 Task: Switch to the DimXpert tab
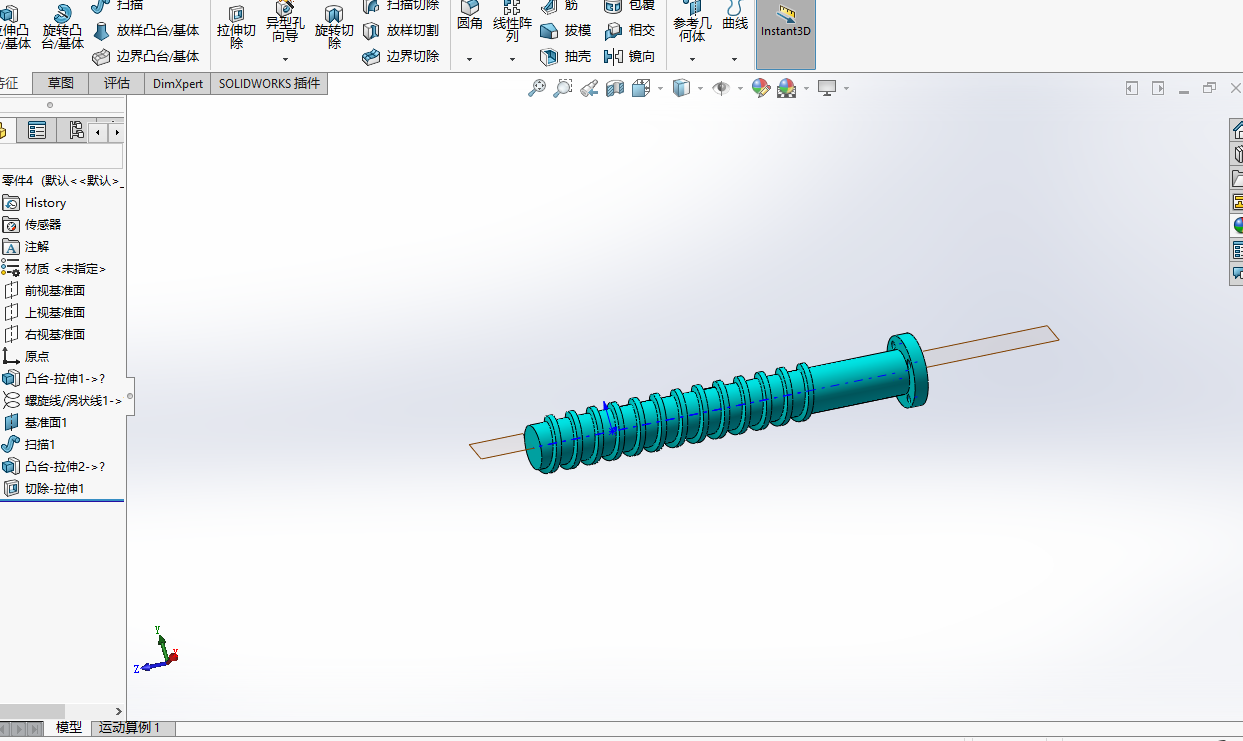(178, 84)
